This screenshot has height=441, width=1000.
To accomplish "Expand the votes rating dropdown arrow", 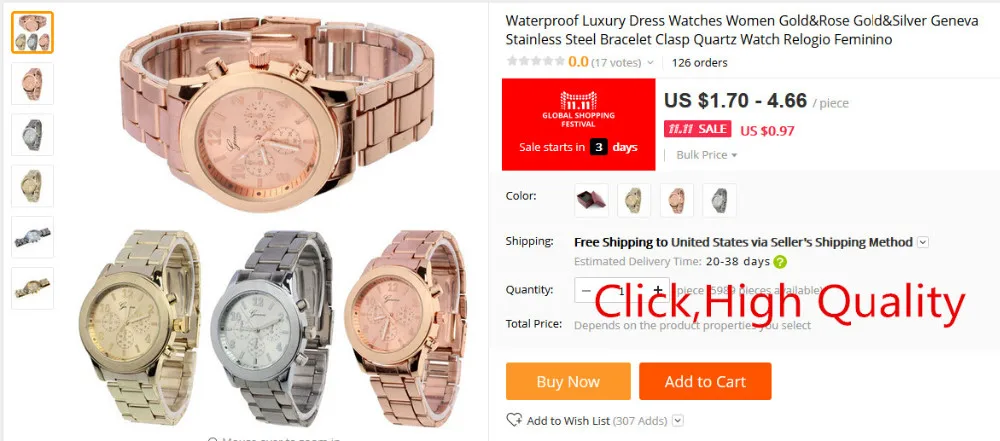I will pyautogui.click(x=650, y=63).
